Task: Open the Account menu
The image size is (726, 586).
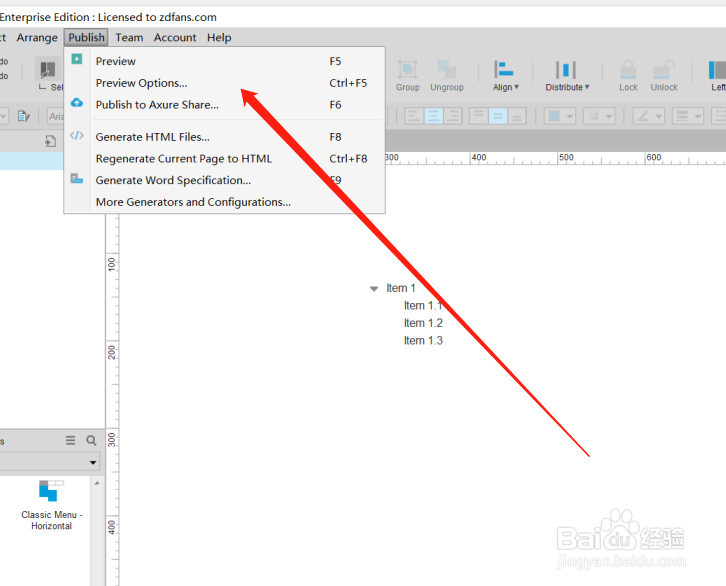Action: pyautogui.click(x=175, y=37)
